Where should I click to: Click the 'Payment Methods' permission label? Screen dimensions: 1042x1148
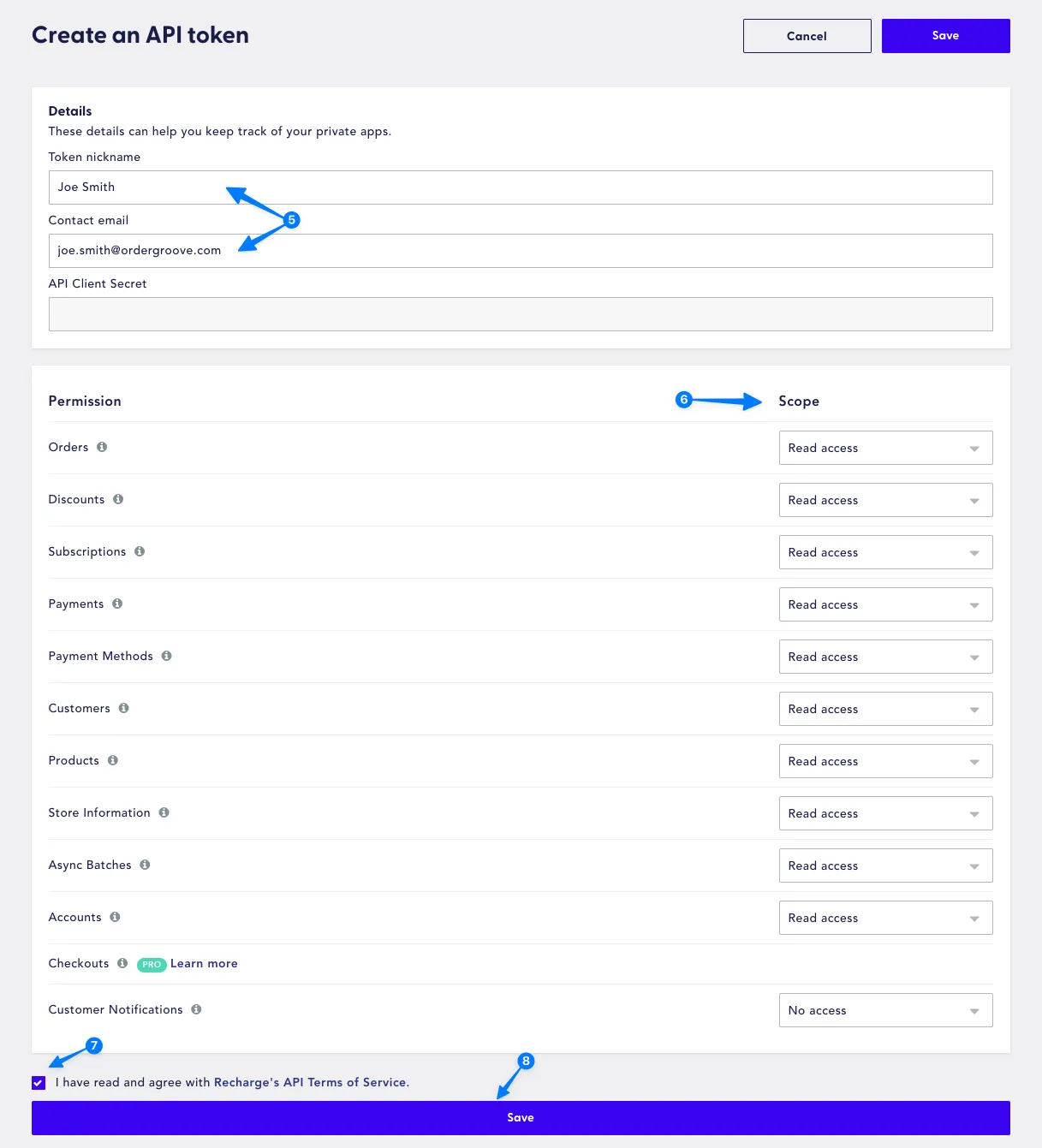tap(101, 656)
